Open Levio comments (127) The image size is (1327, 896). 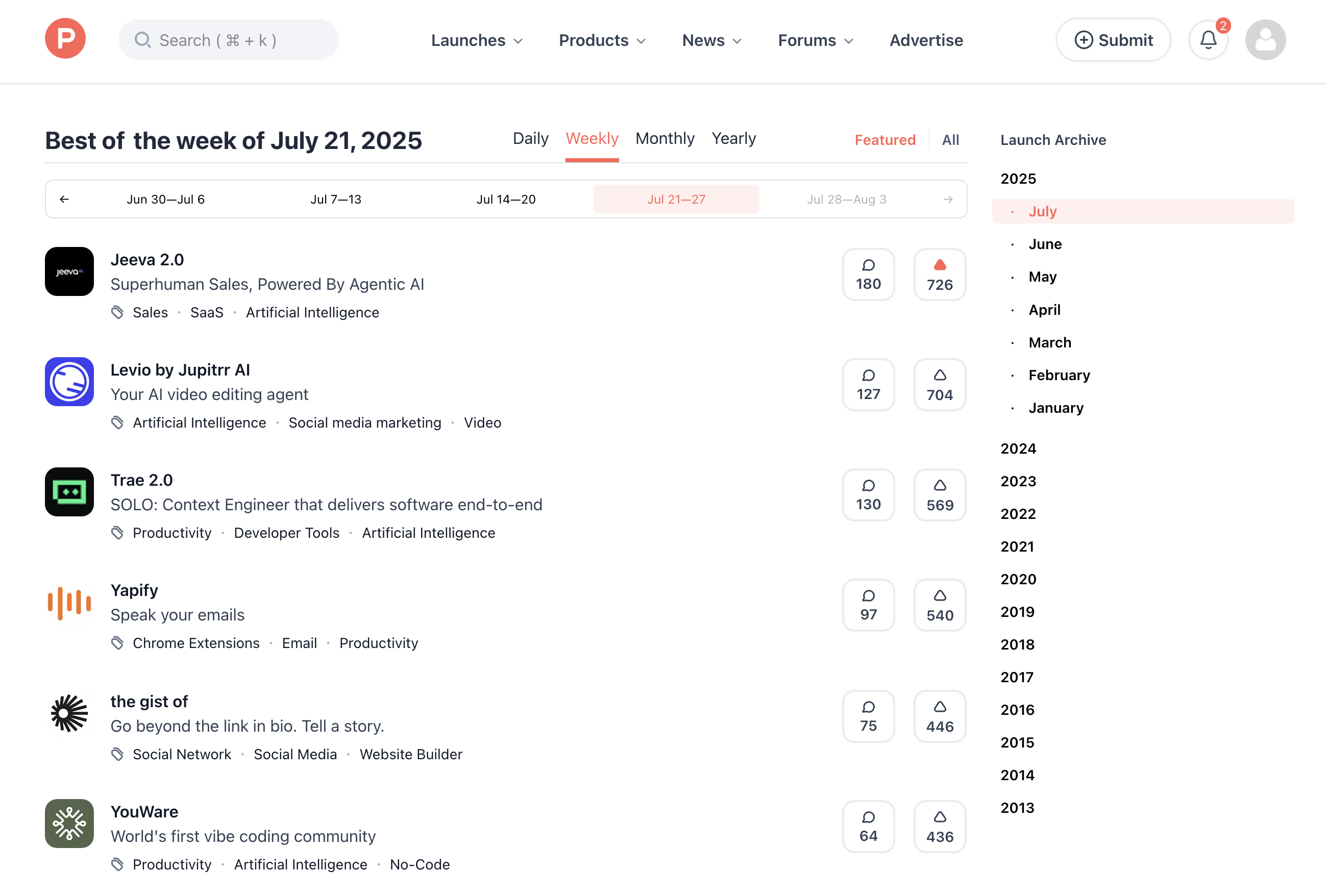click(869, 385)
